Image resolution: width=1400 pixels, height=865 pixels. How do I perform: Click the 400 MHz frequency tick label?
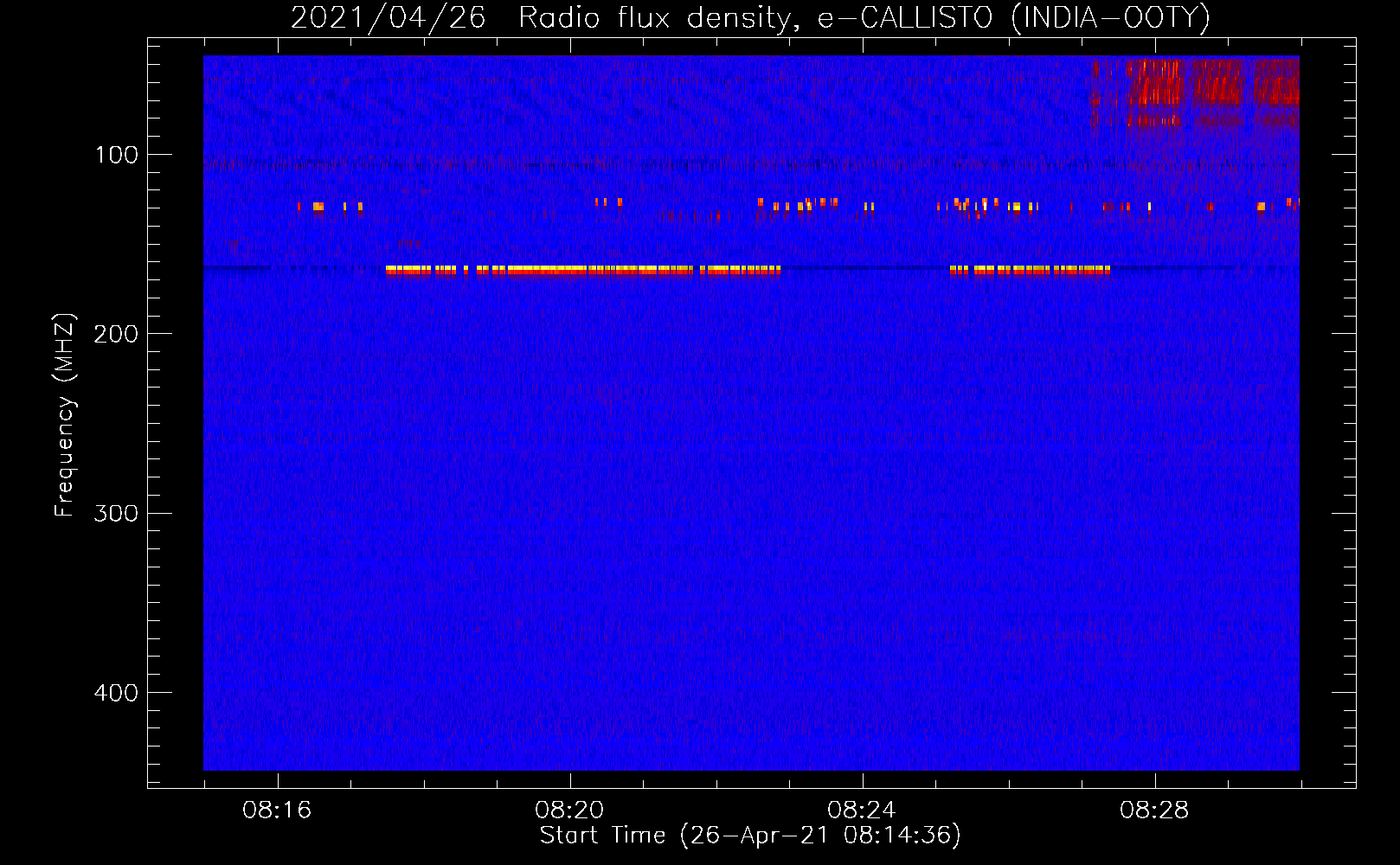pos(116,693)
